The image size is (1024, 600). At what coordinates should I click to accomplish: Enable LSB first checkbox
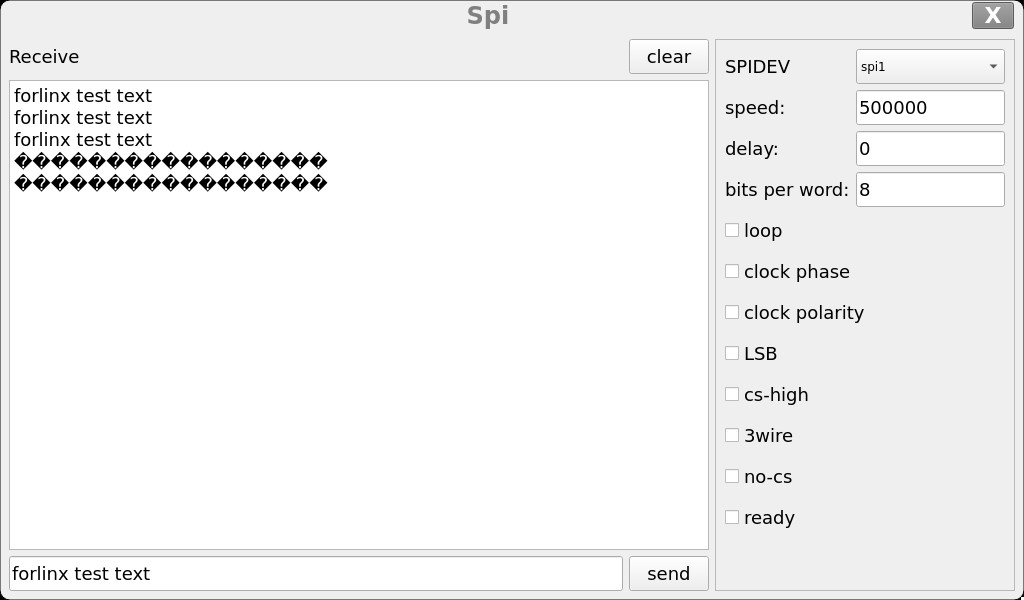click(x=732, y=354)
